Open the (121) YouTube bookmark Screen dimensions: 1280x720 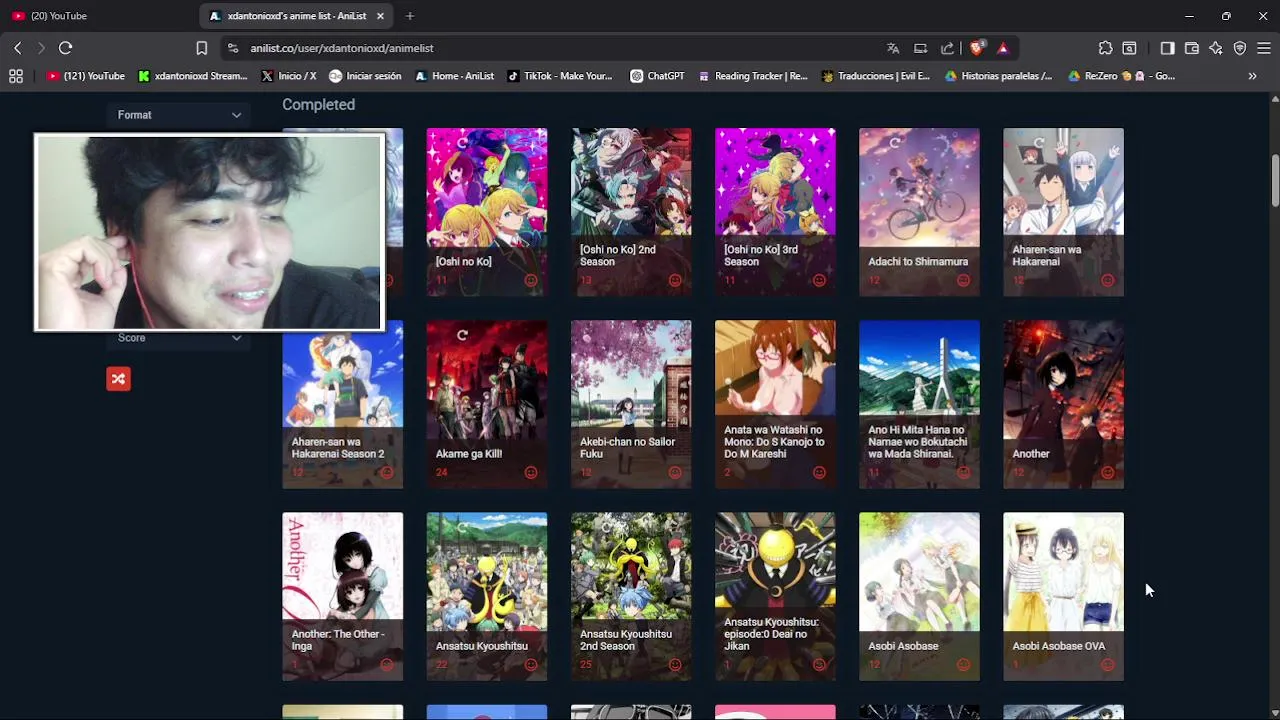coord(86,76)
